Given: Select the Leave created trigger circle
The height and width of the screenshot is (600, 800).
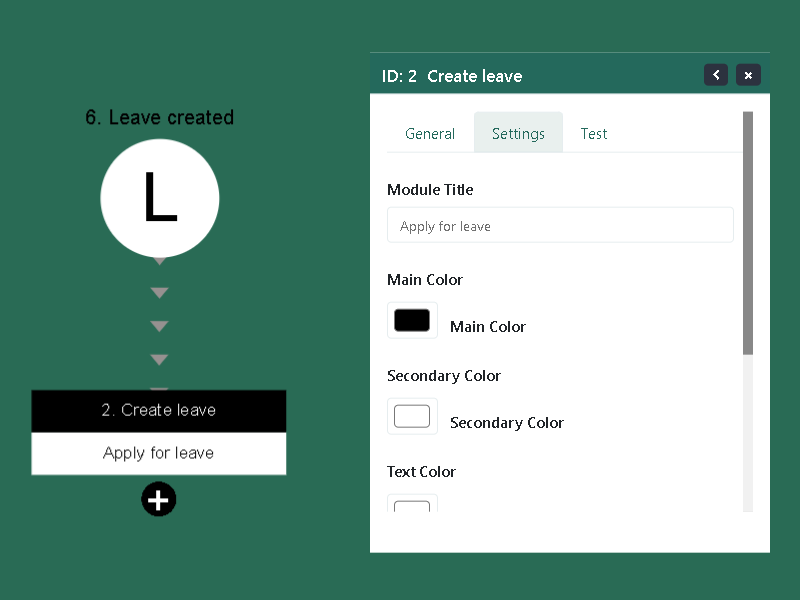Looking at the screenshot, I should [x=160, y=198].
